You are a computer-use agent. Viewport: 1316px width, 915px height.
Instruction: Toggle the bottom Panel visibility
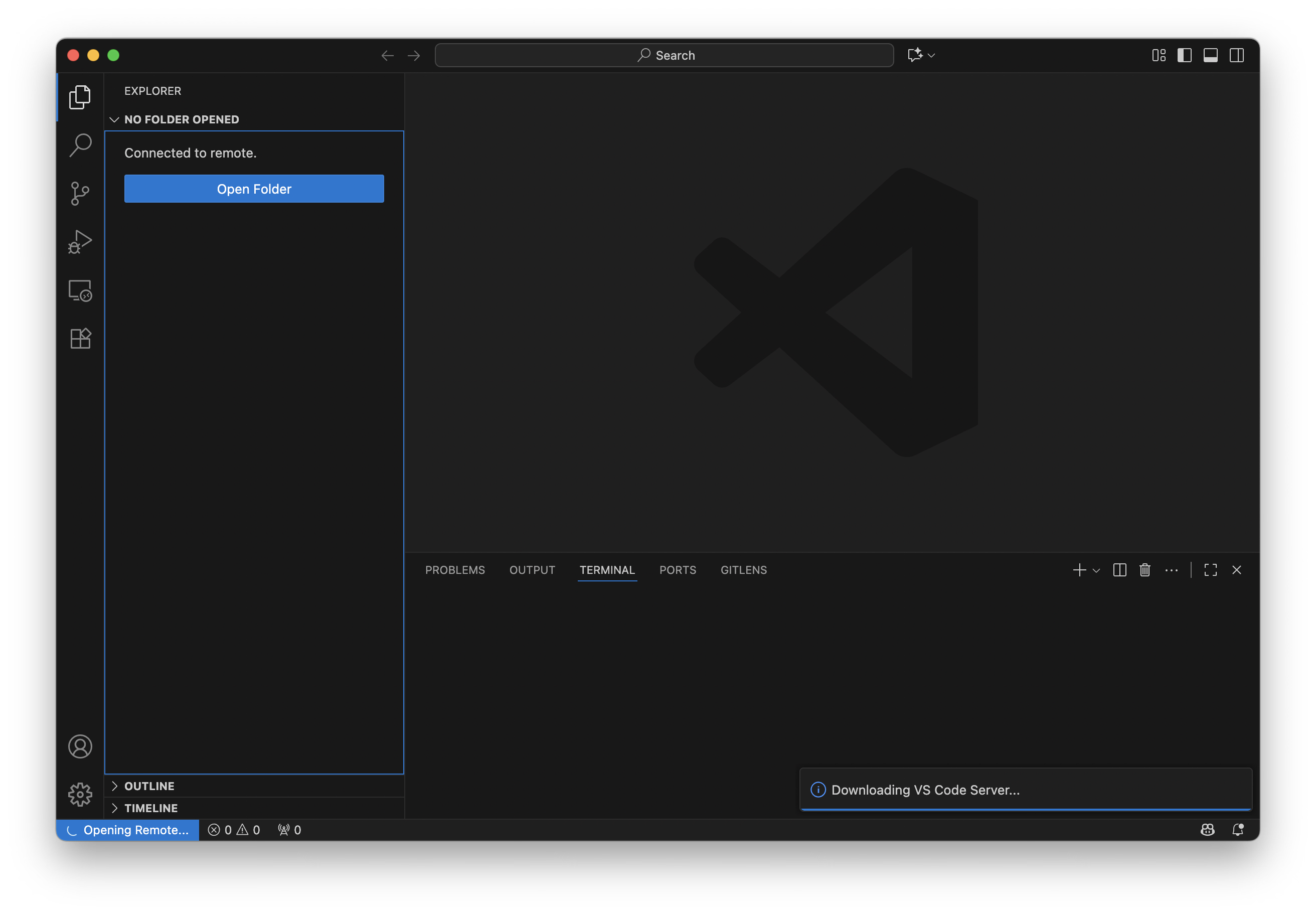(1210, 56)
